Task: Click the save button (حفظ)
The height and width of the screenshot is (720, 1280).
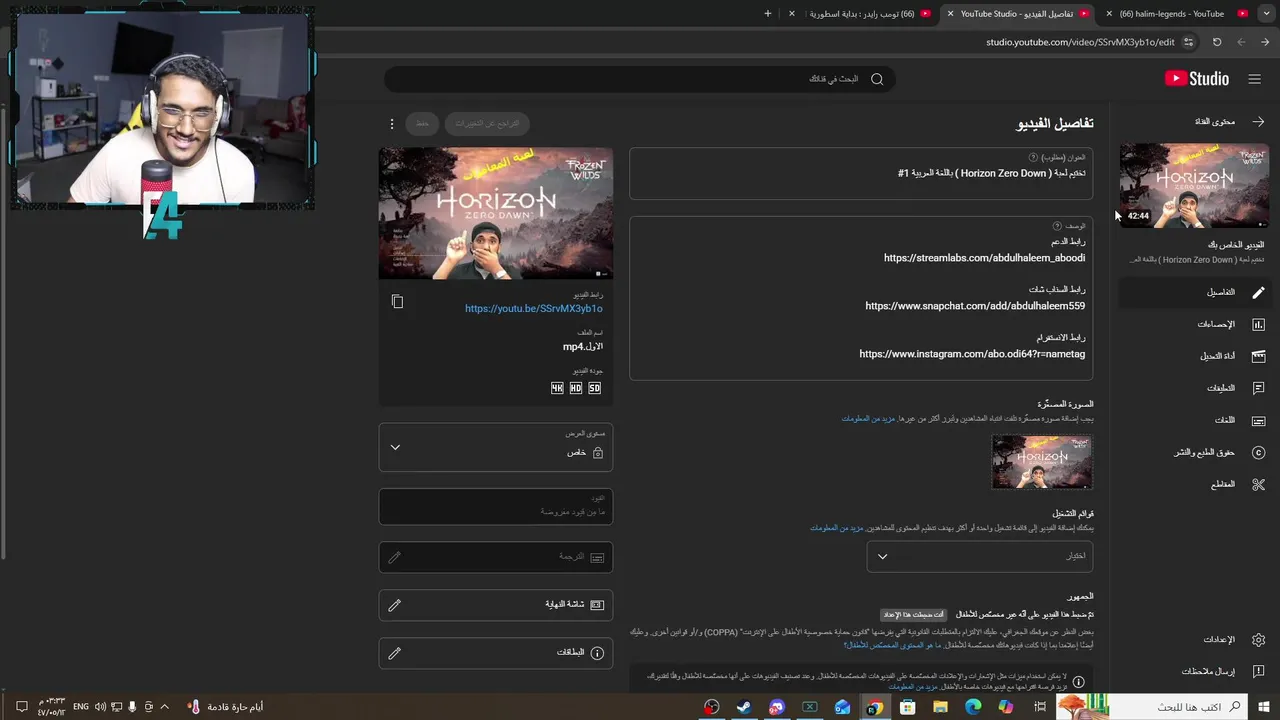Action: tap(422, 124)
